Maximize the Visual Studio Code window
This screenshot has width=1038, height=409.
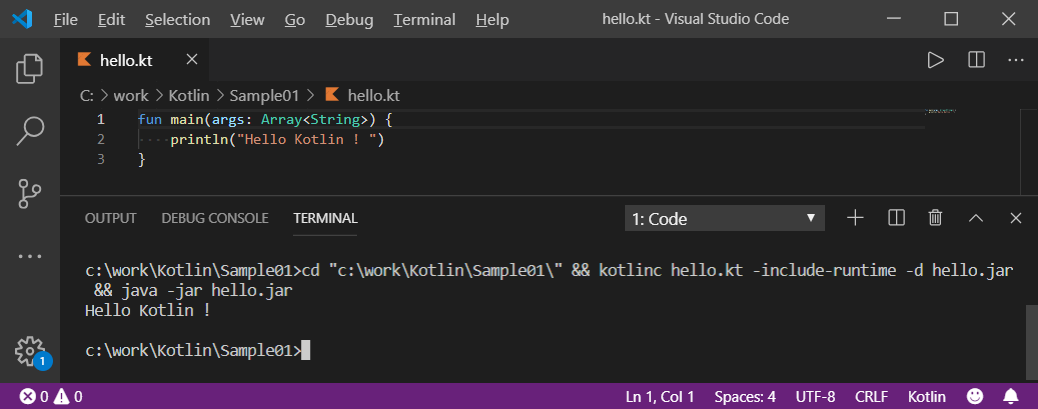coord(951,19)
